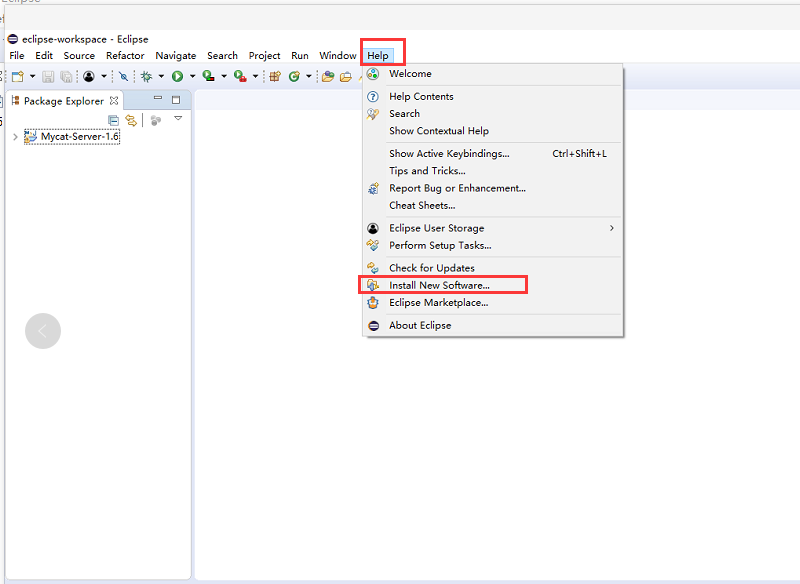Open the Debug dropdown arrow
The image size is (800, 584).
pyautogui.click(x=161, y=77)
